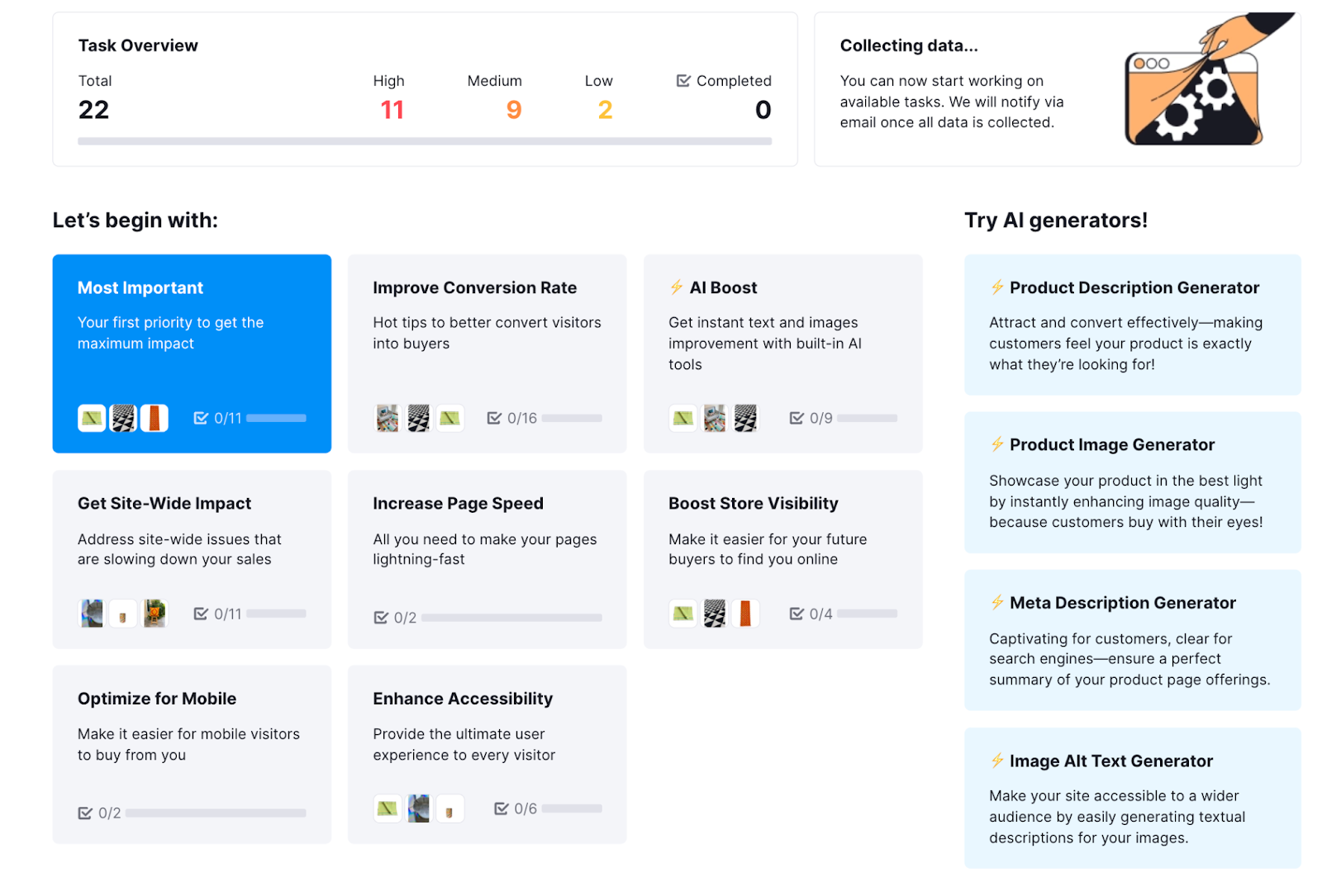Click the Task Overview progress bar
Screen dimensions: 1322x896
click(425, 141)
